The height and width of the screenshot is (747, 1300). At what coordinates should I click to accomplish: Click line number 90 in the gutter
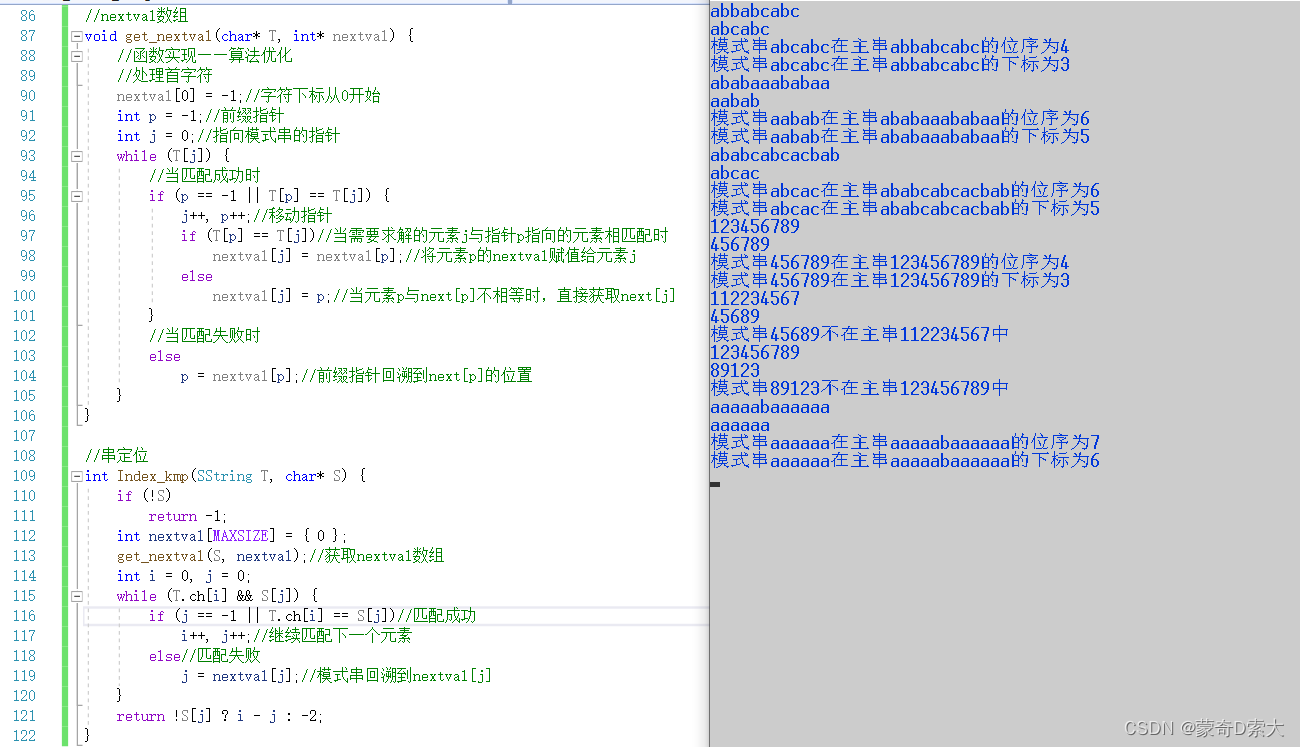tap(27, 96)
